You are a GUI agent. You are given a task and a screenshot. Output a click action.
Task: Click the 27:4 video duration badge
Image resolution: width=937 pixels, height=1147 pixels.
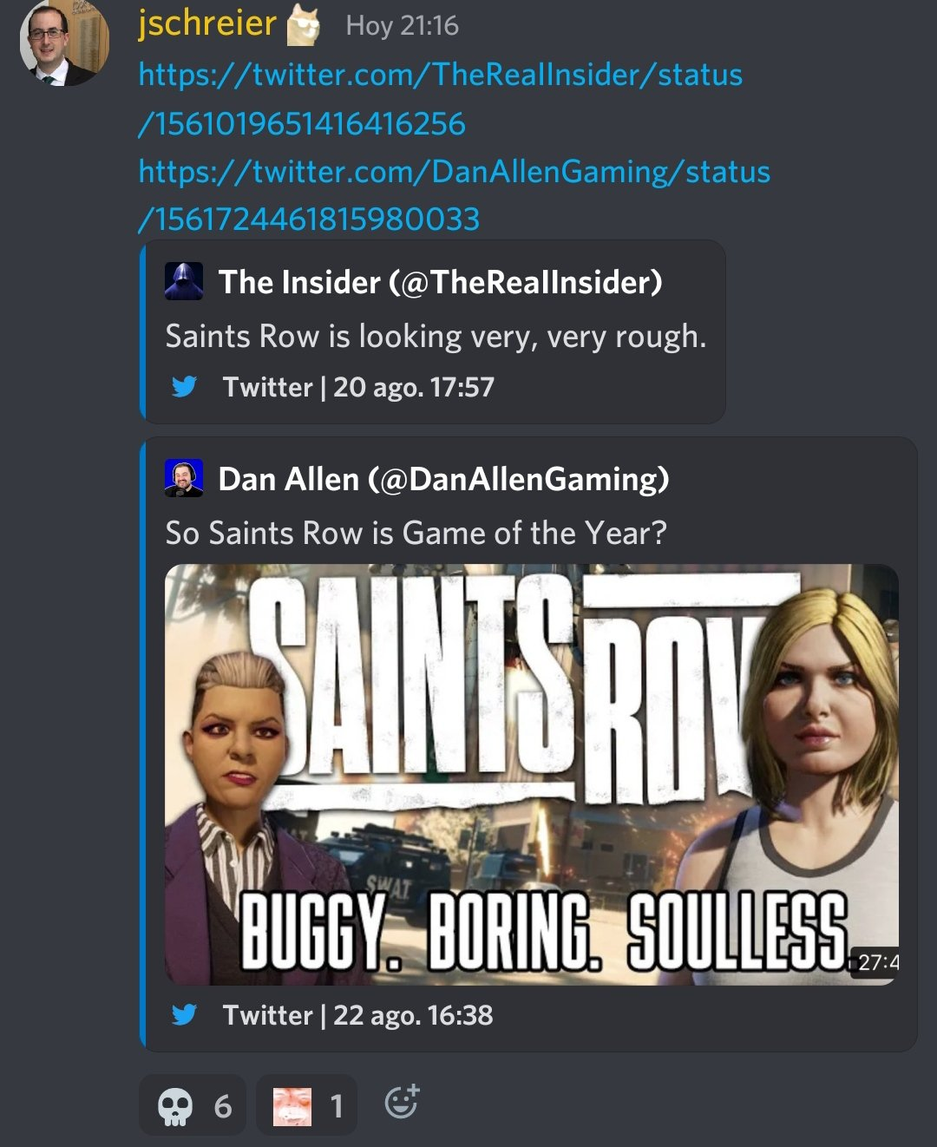click(876, 962)
